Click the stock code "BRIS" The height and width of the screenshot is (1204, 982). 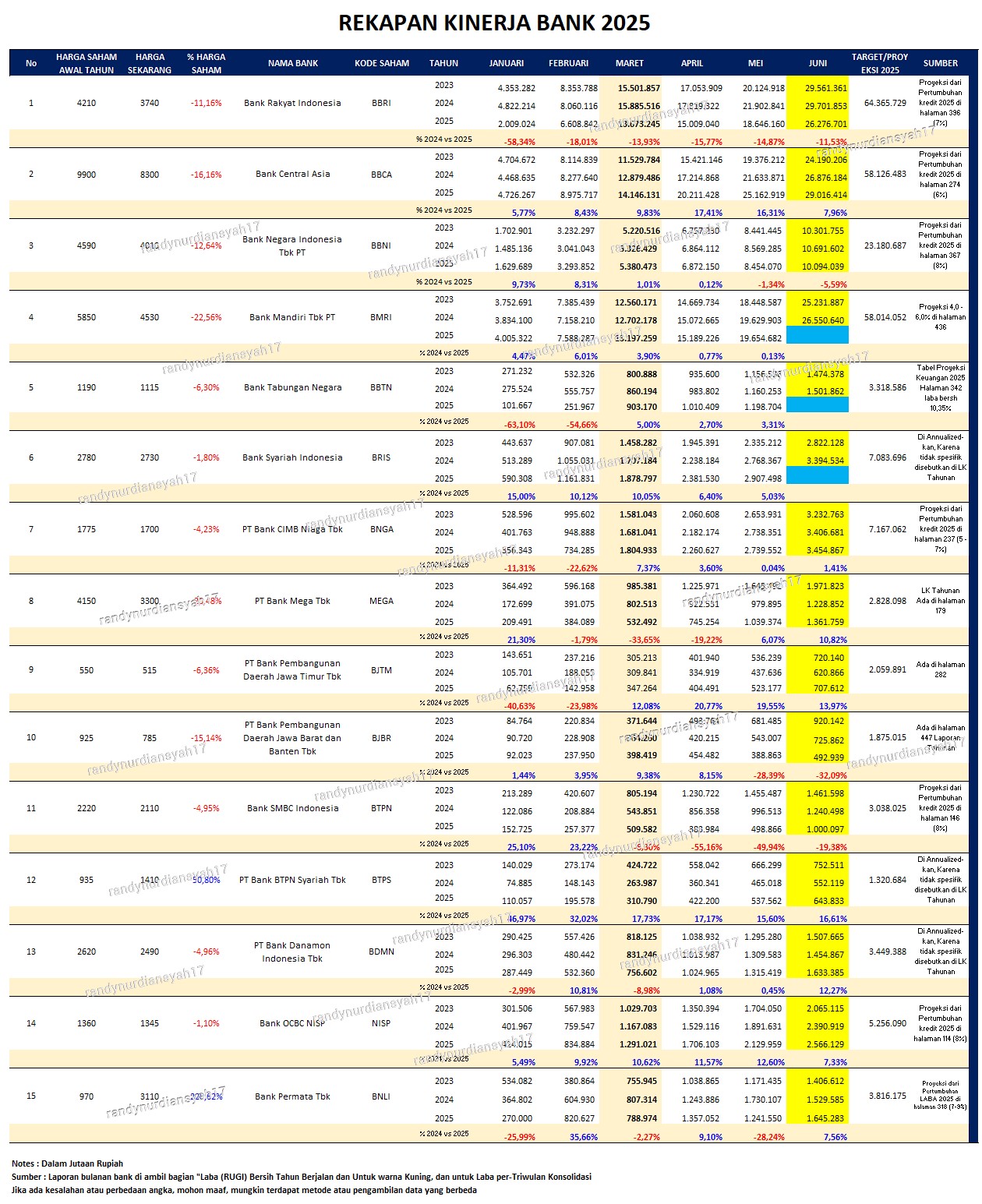pos(381,457)
